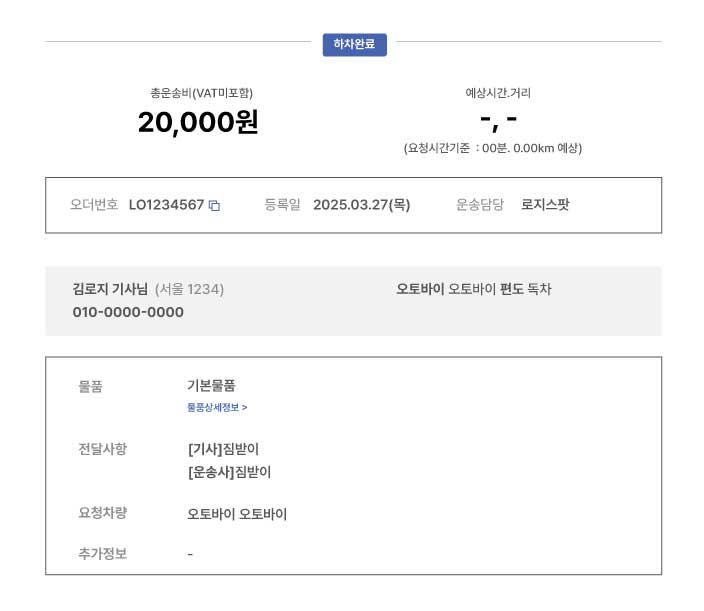Image resolution: width=704 pixels, height=611 pixels.
Task: Select the carrier name 로지스팟
Action: coord(545,204)
